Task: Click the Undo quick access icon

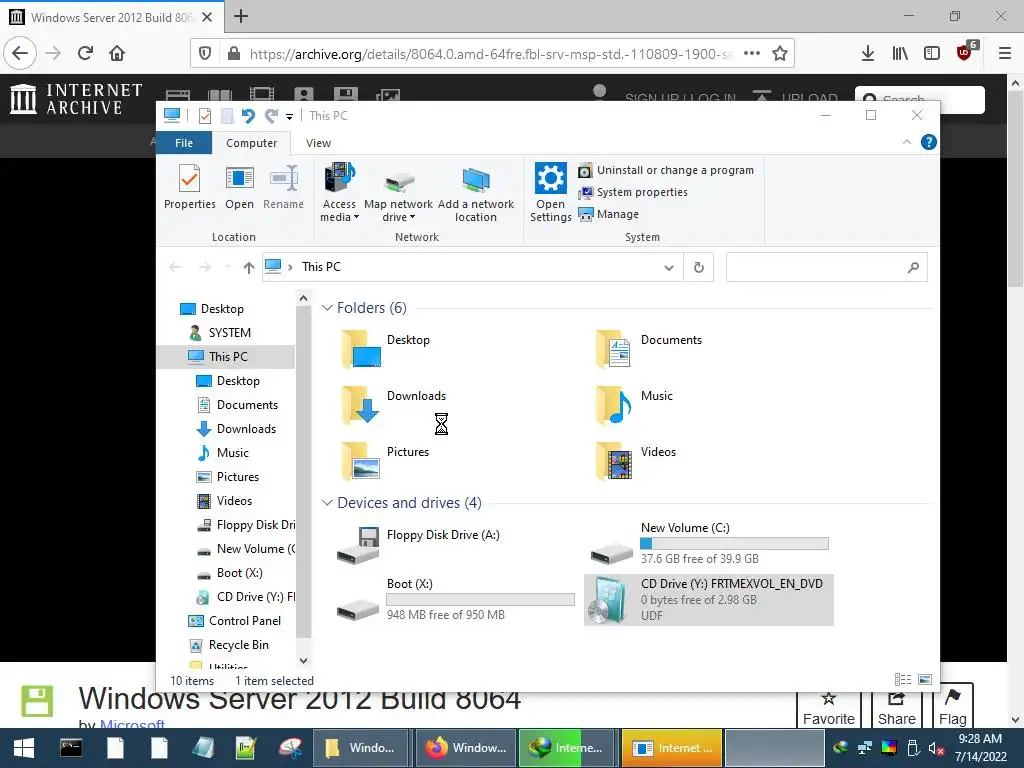Action: coord(248,116)
